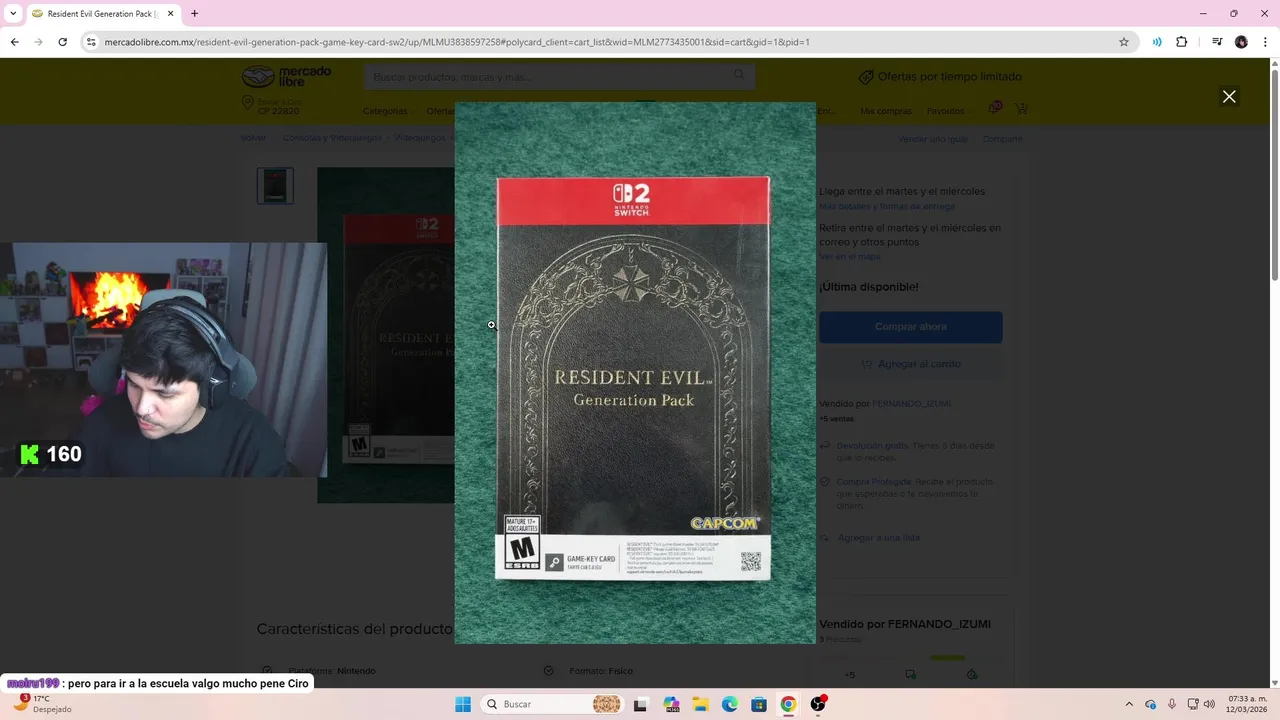
Task: Open Chrome media control icon
Action: (x=1217, y=42)
